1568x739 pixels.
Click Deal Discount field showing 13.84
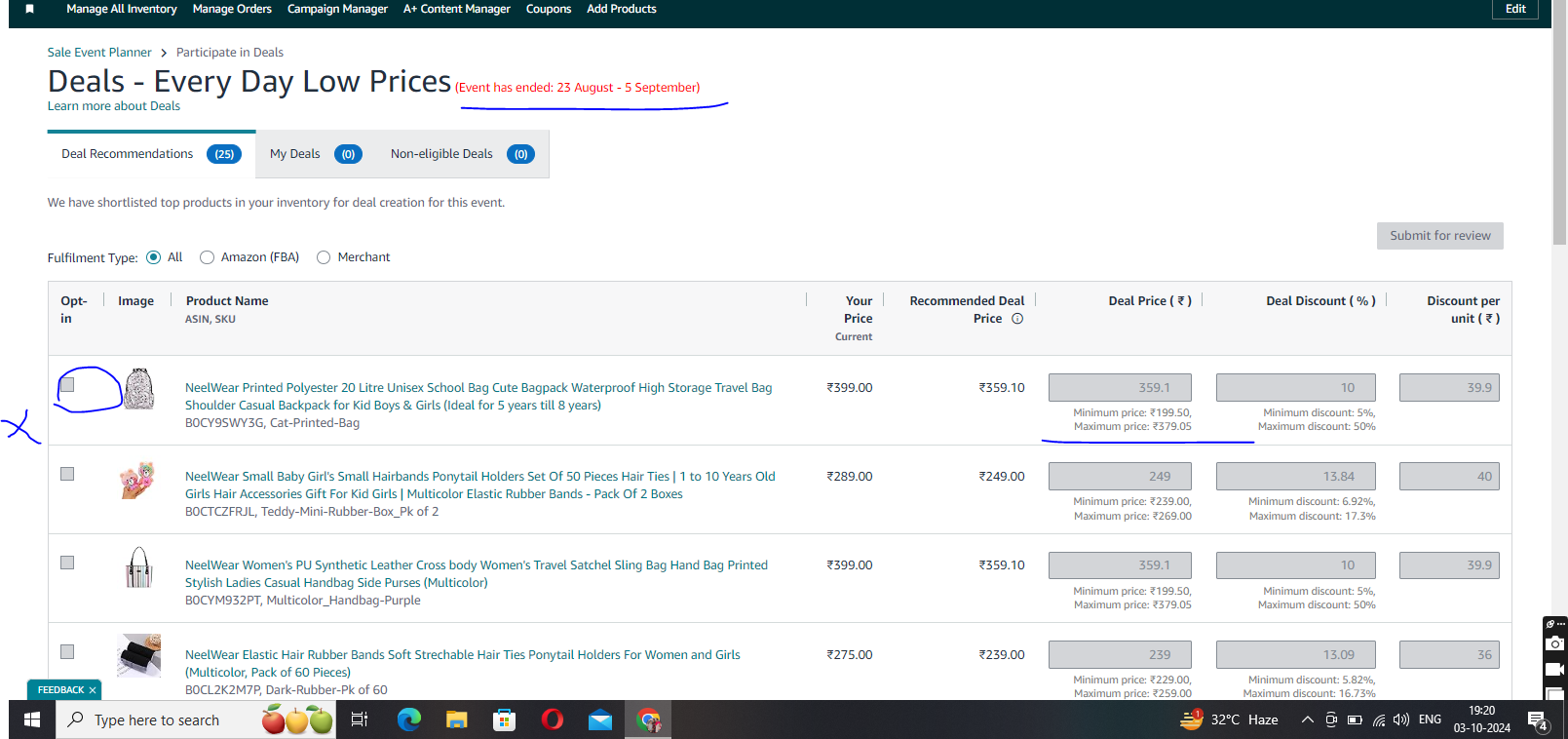[x=1296, y=477]
